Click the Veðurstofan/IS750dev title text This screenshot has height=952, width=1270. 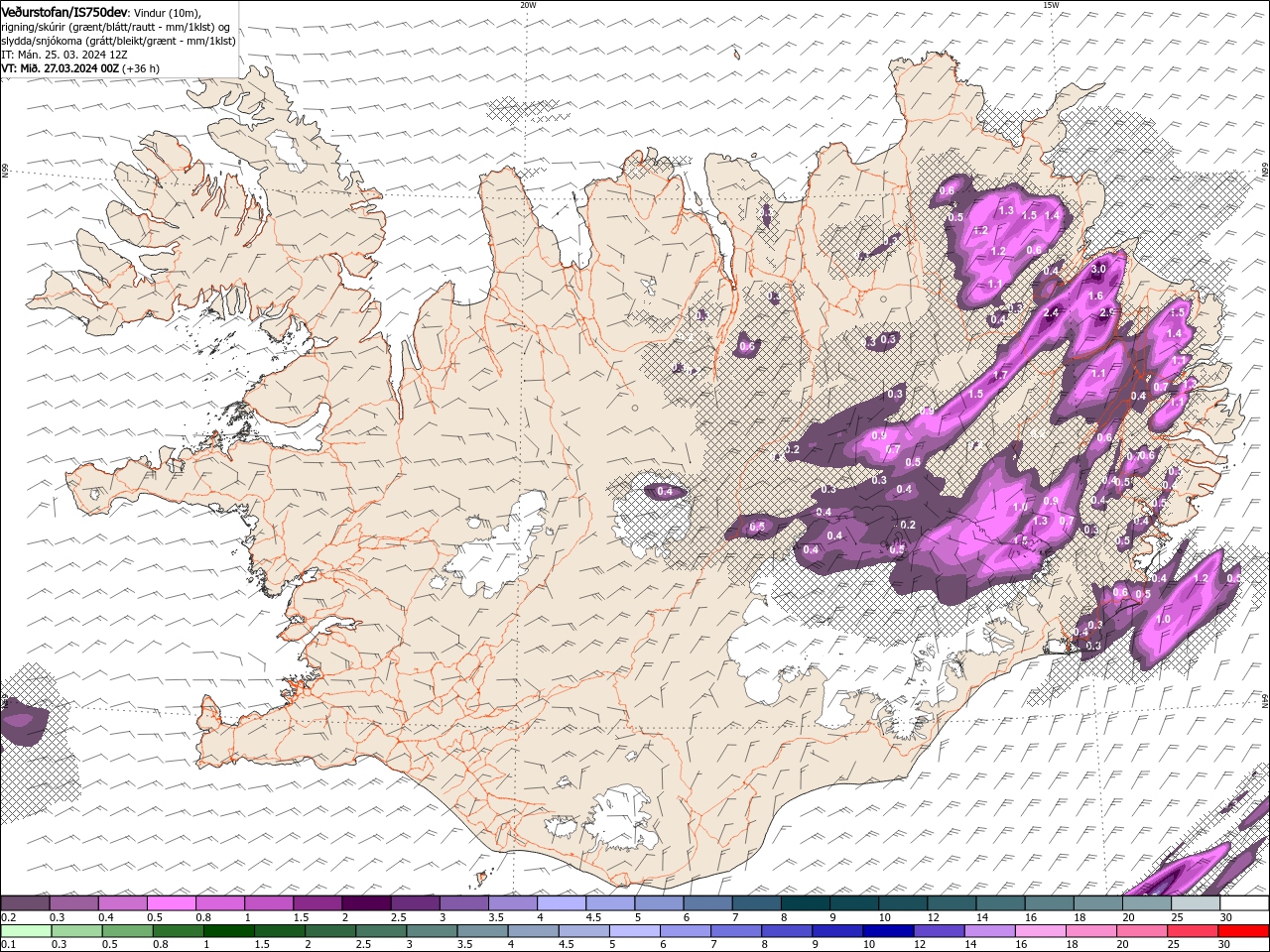point(63,11)
